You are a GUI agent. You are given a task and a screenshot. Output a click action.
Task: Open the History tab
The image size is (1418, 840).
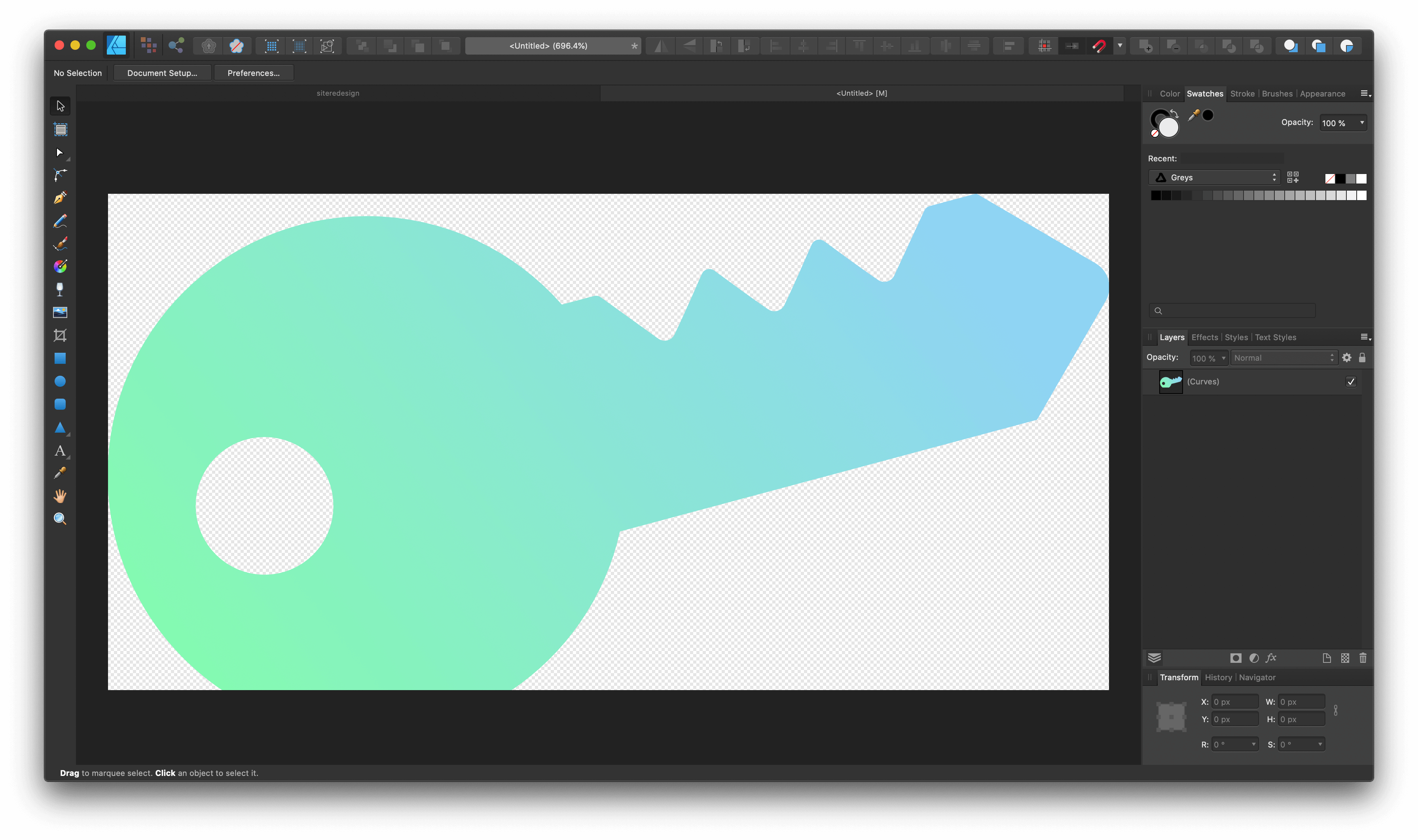coord(1218,677)
